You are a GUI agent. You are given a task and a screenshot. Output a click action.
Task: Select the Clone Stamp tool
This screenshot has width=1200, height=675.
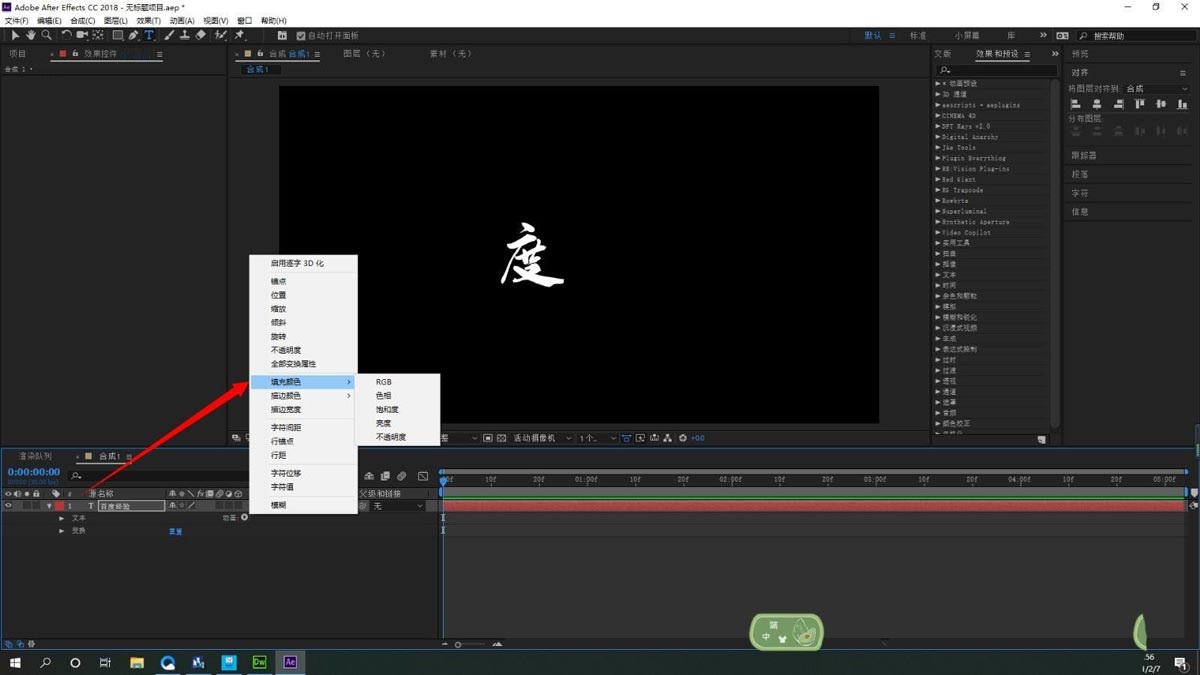pyautogui.click(x=185, y=35)
